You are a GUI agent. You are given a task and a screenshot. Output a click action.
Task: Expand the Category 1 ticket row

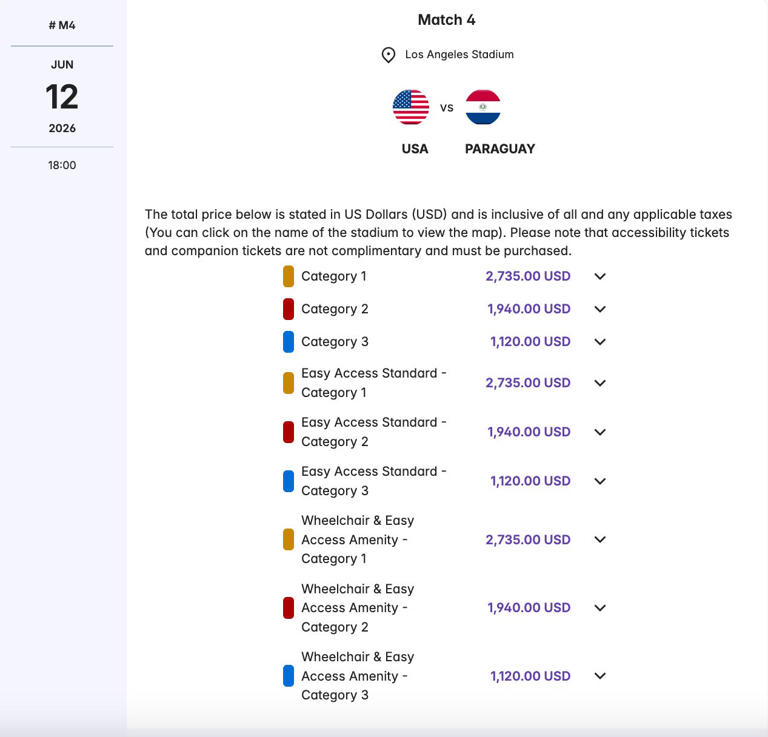[600, 276]
